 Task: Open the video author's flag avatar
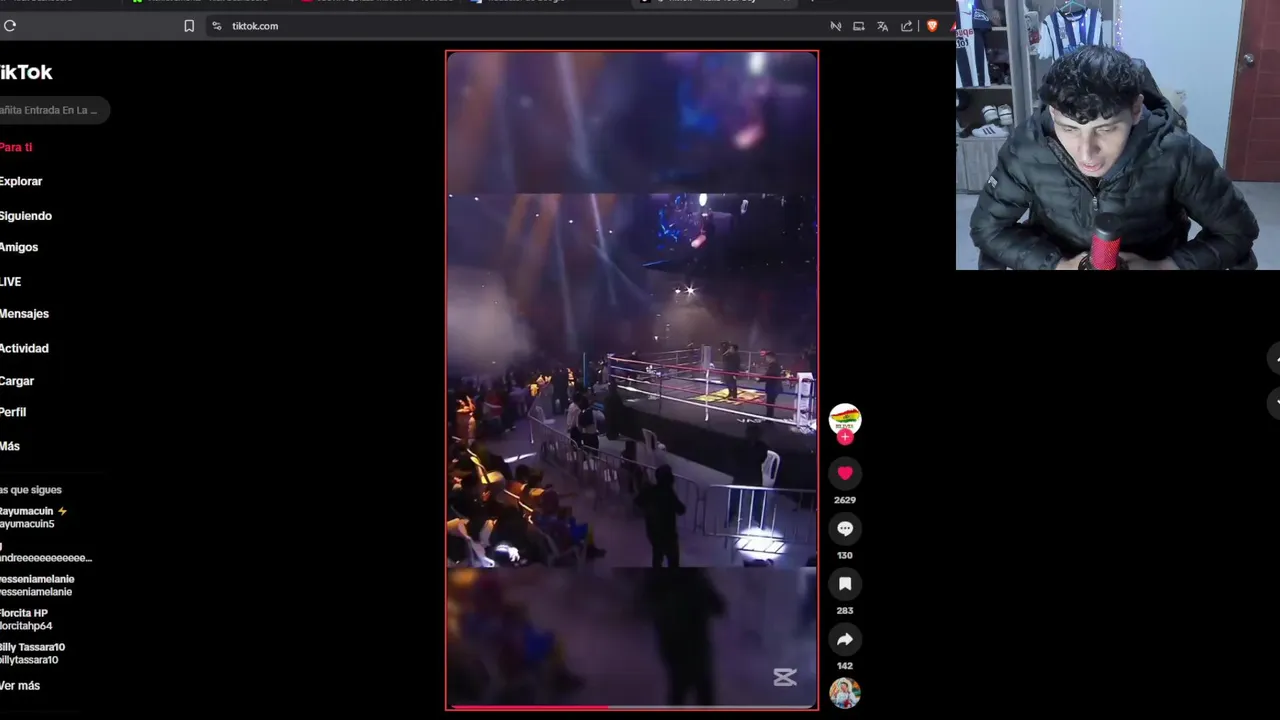click(x=845, y=418)
